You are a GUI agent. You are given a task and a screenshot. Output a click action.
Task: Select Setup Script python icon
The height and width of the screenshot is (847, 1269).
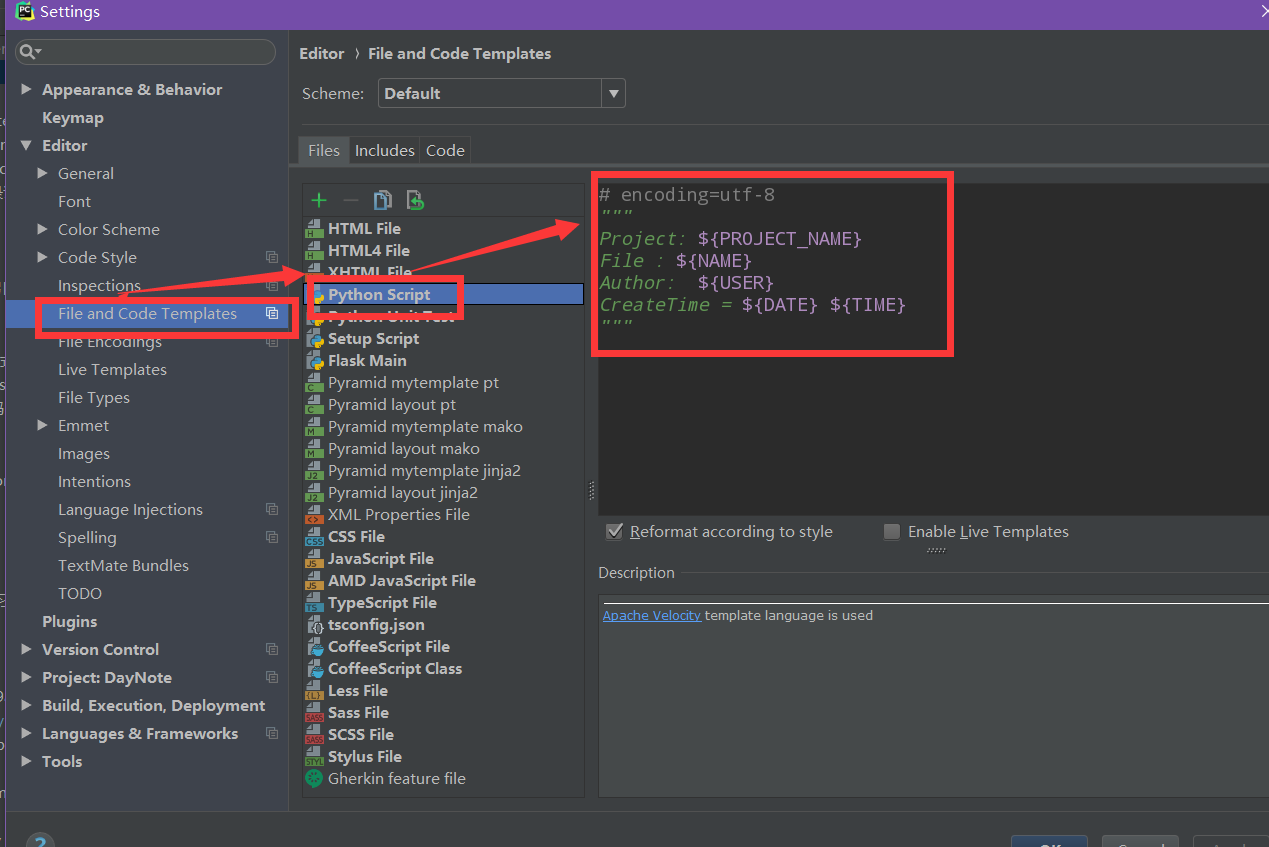[314, 339]
